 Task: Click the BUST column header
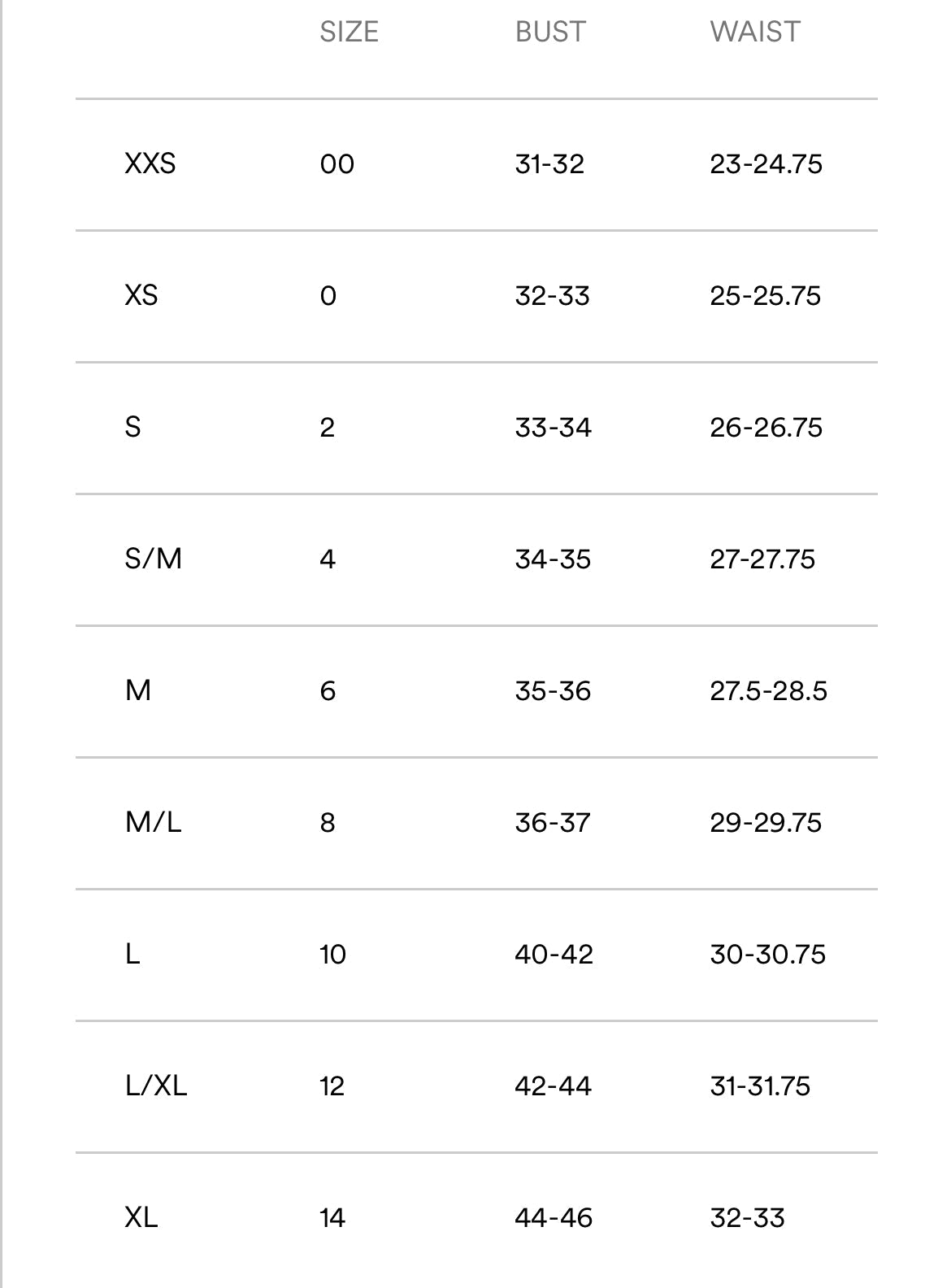(550, 32)
